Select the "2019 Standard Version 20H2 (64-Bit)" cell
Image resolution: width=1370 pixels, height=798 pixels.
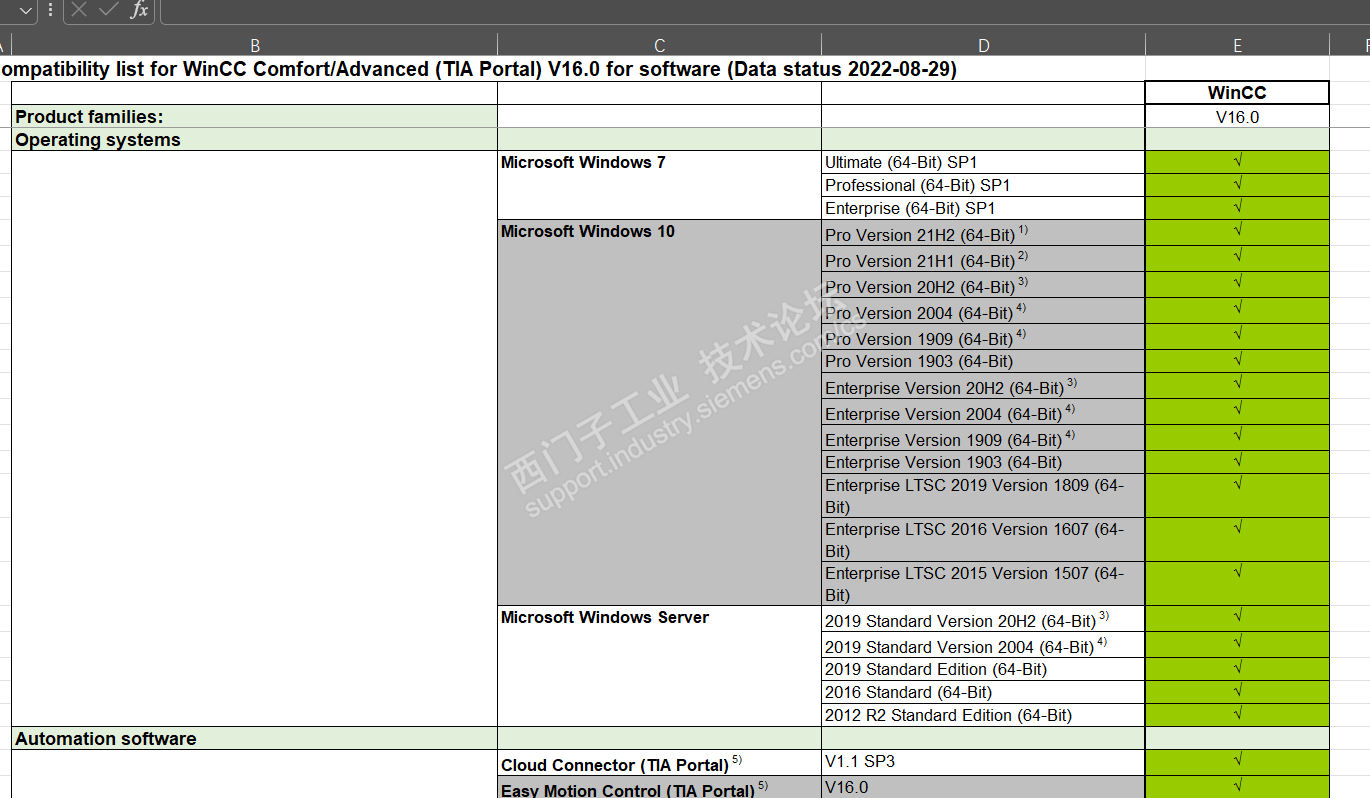point(983,619)
